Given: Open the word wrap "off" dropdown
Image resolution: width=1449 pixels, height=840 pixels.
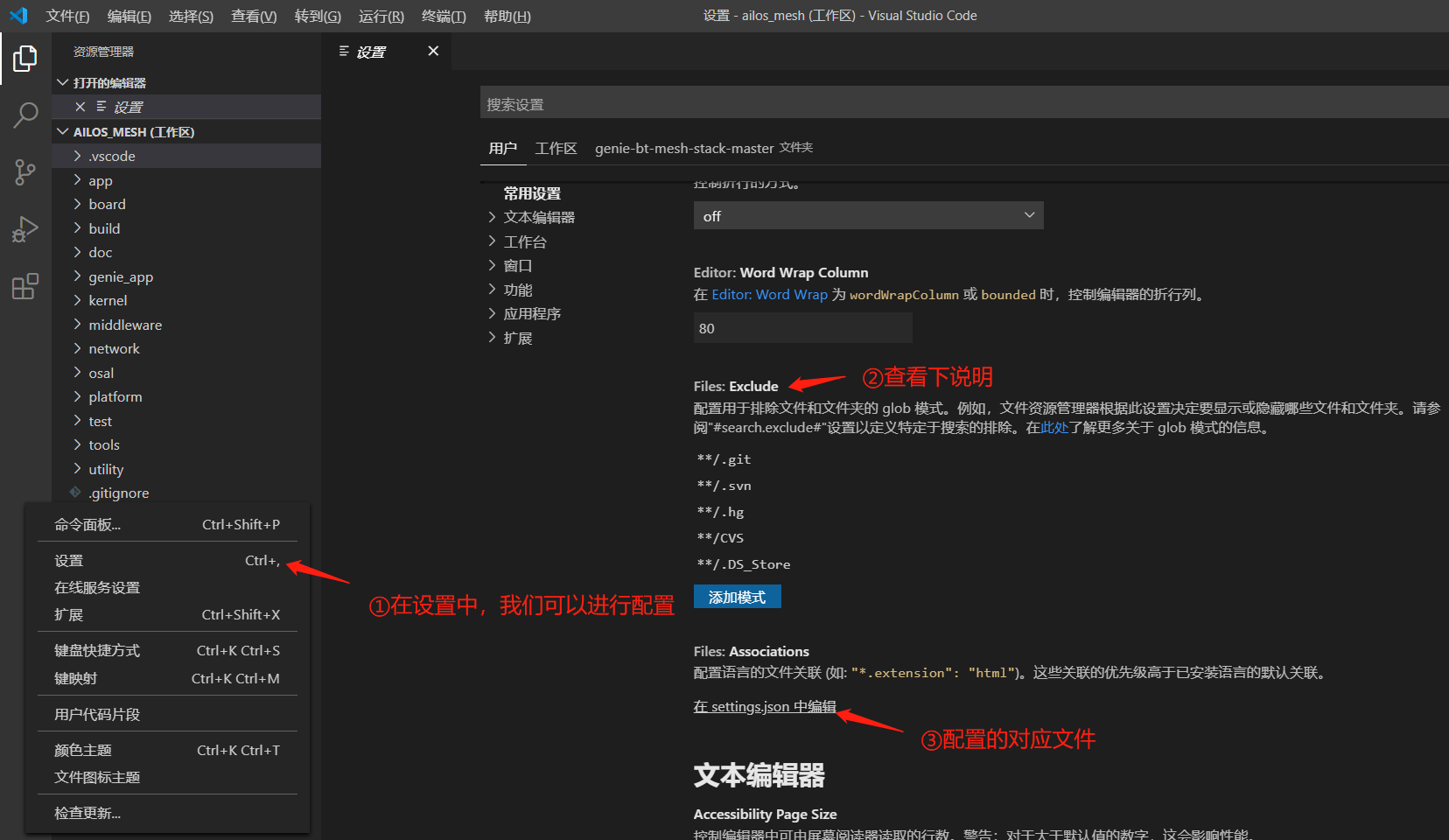Looking at the screenshot, I should click(x=867, y=215).
